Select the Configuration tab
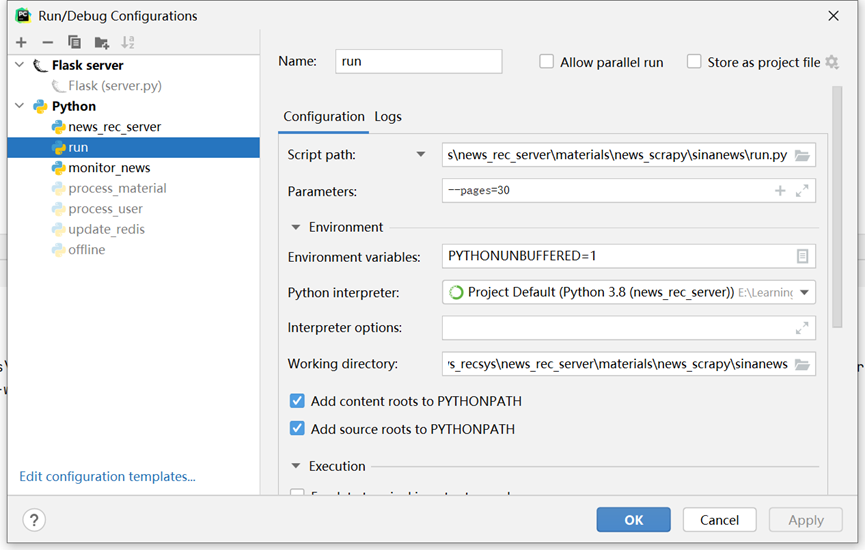This screenshot has width=865, height=550. (324, 116)
